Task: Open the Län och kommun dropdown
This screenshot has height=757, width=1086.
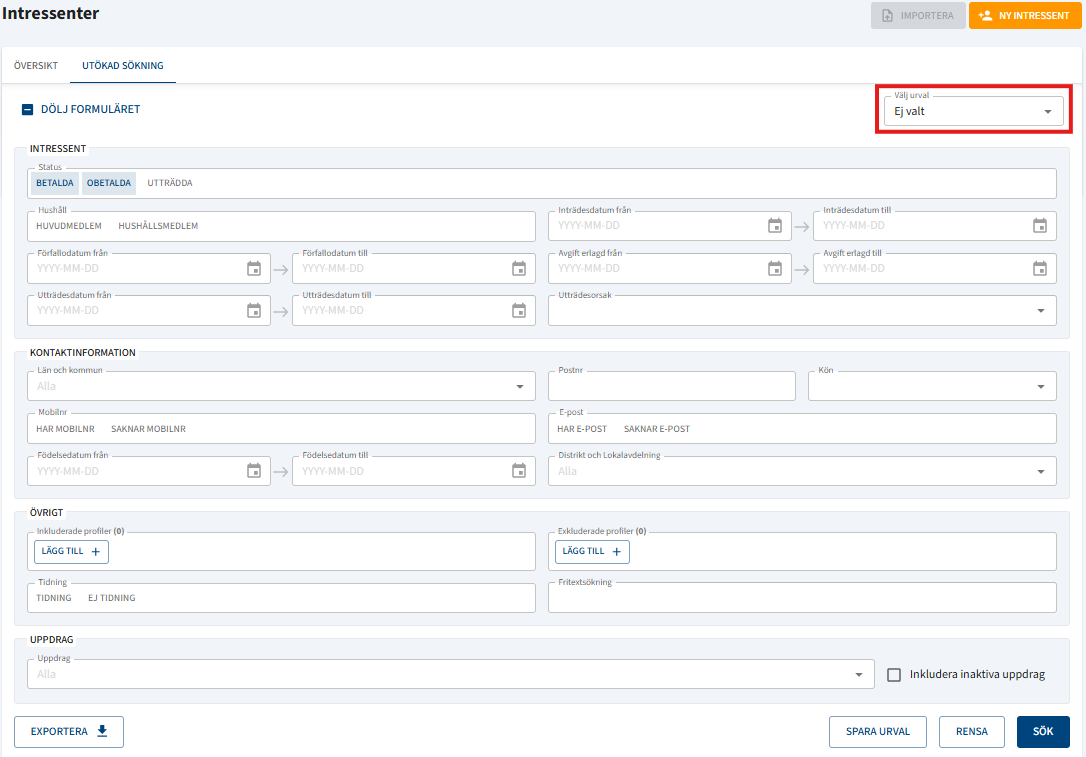Action: (x=281, y=386)
